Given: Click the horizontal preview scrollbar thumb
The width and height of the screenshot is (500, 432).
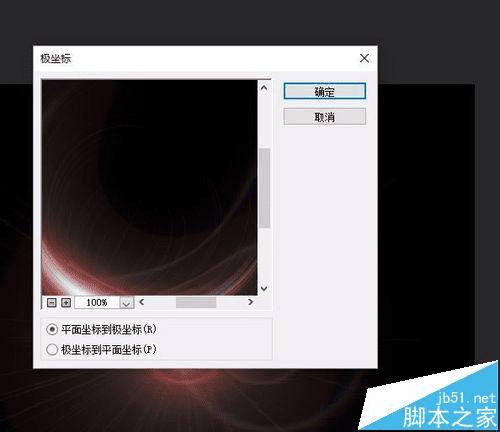Looking at the screenshot, I should (x=196, y=302).
